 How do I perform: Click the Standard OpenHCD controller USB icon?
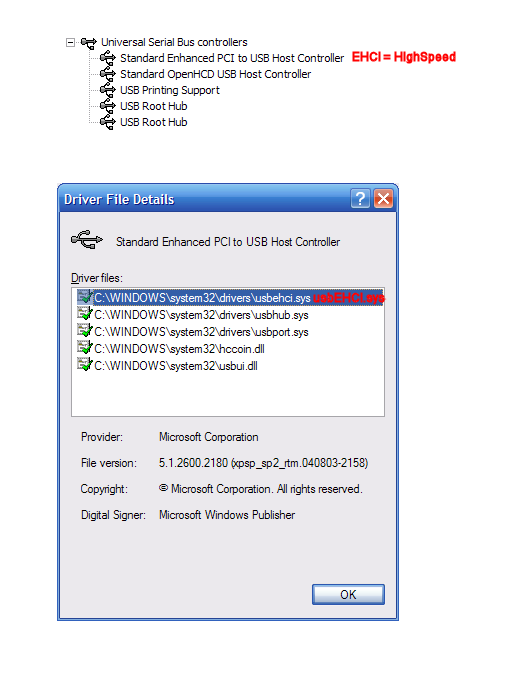108,74
